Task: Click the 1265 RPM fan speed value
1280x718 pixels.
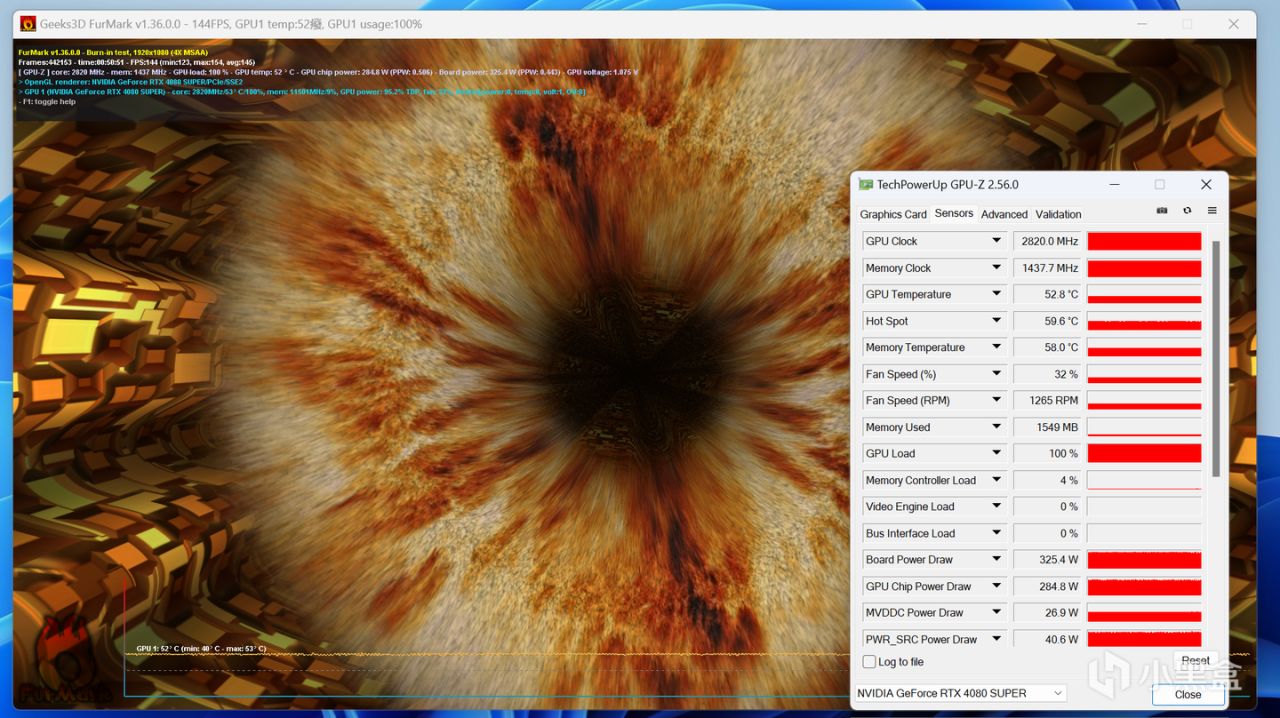Action: click(x=1048, y=400)
